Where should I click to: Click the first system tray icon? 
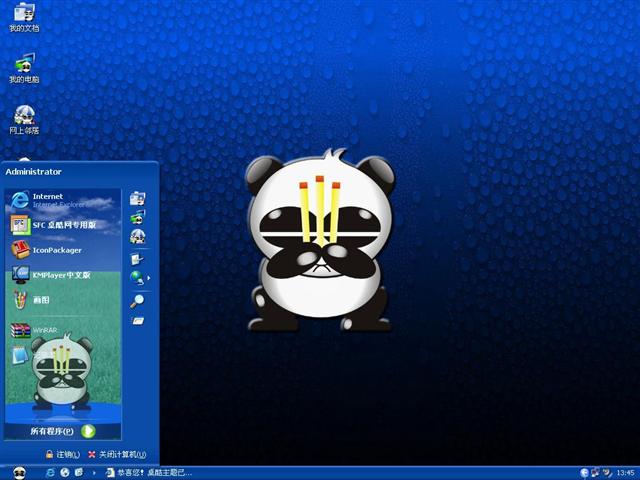tap(584, 473)
